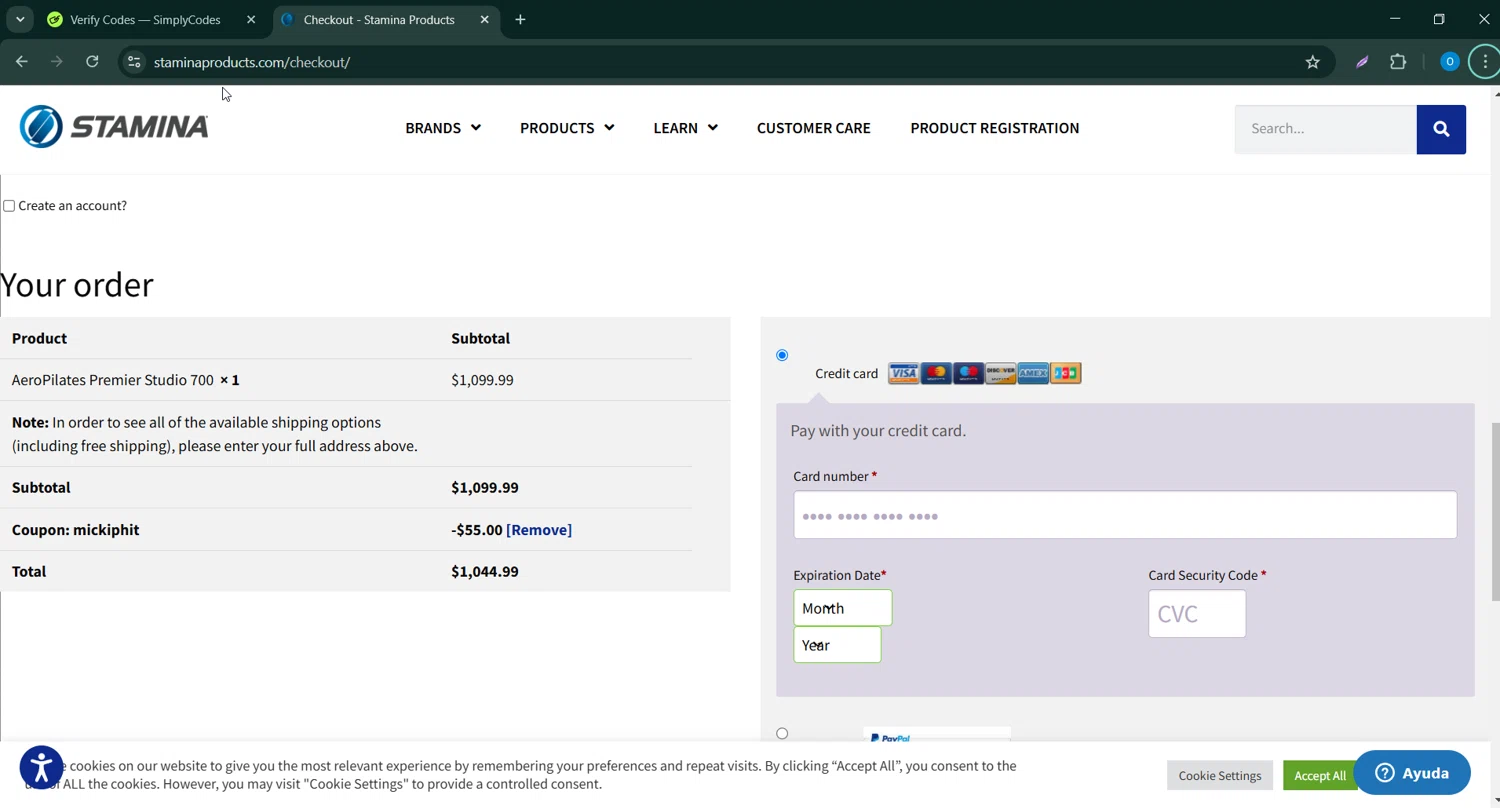
Task: Click the AeroPilates Premier Studio 700 product name
Action: [x=112, y=380]
